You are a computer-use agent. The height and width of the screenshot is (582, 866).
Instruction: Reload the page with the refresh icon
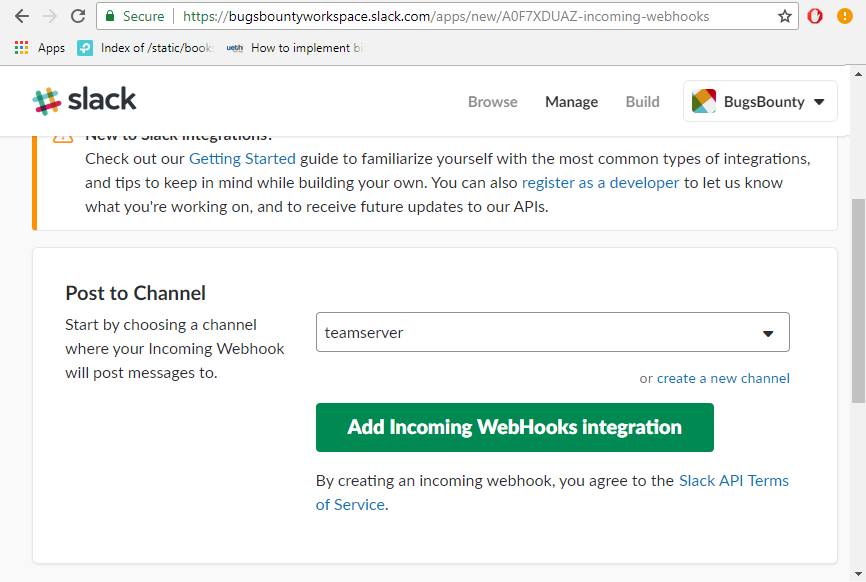77,16
